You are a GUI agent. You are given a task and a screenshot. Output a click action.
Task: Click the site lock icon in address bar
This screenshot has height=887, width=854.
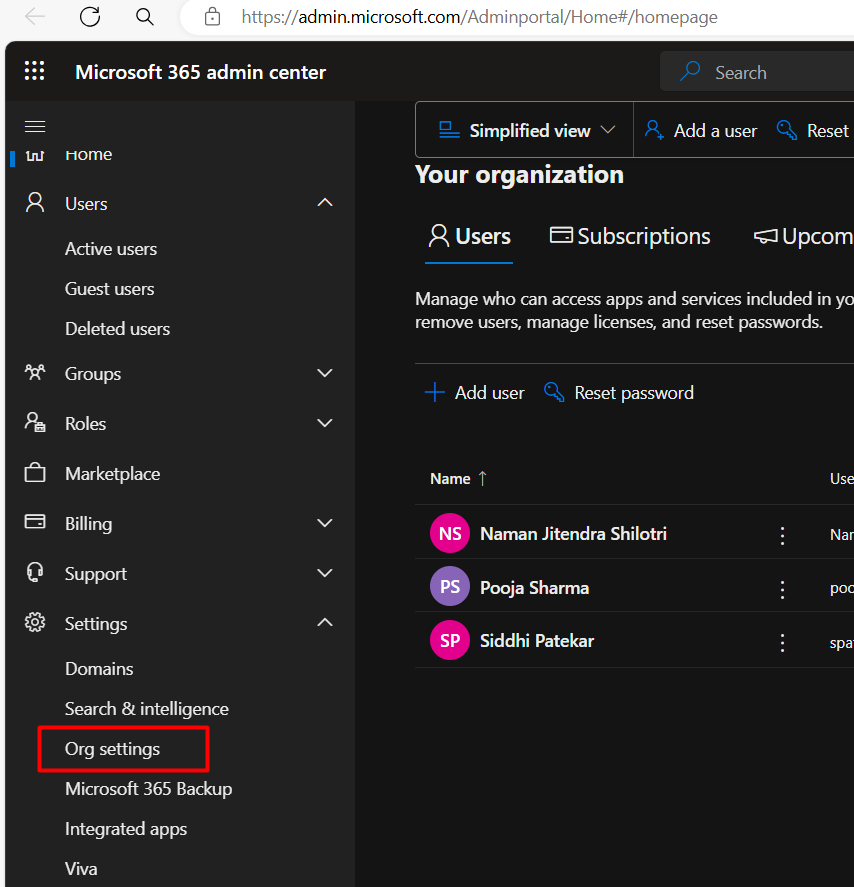point(212,17)
